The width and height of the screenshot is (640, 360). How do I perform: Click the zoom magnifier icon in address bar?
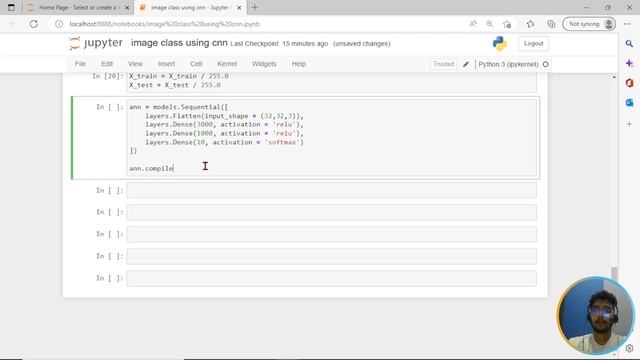(489, 24)
